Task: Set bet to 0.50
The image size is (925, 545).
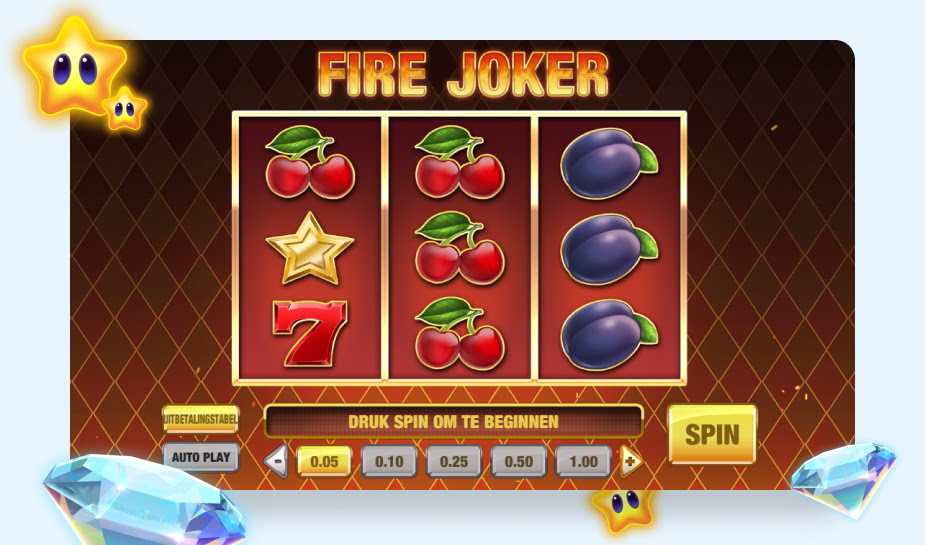Action: click(519, 461)
